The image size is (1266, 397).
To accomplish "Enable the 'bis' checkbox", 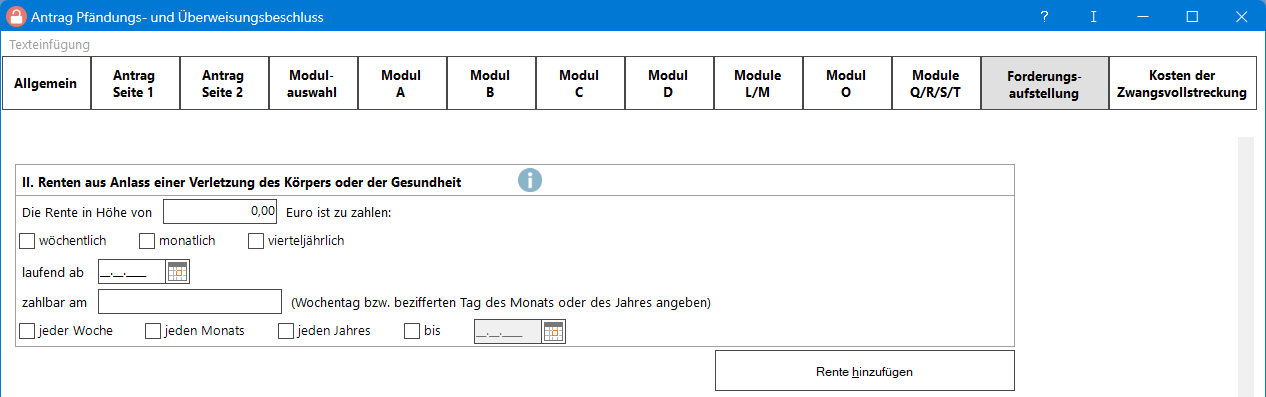I will click(x=412, y=331).
